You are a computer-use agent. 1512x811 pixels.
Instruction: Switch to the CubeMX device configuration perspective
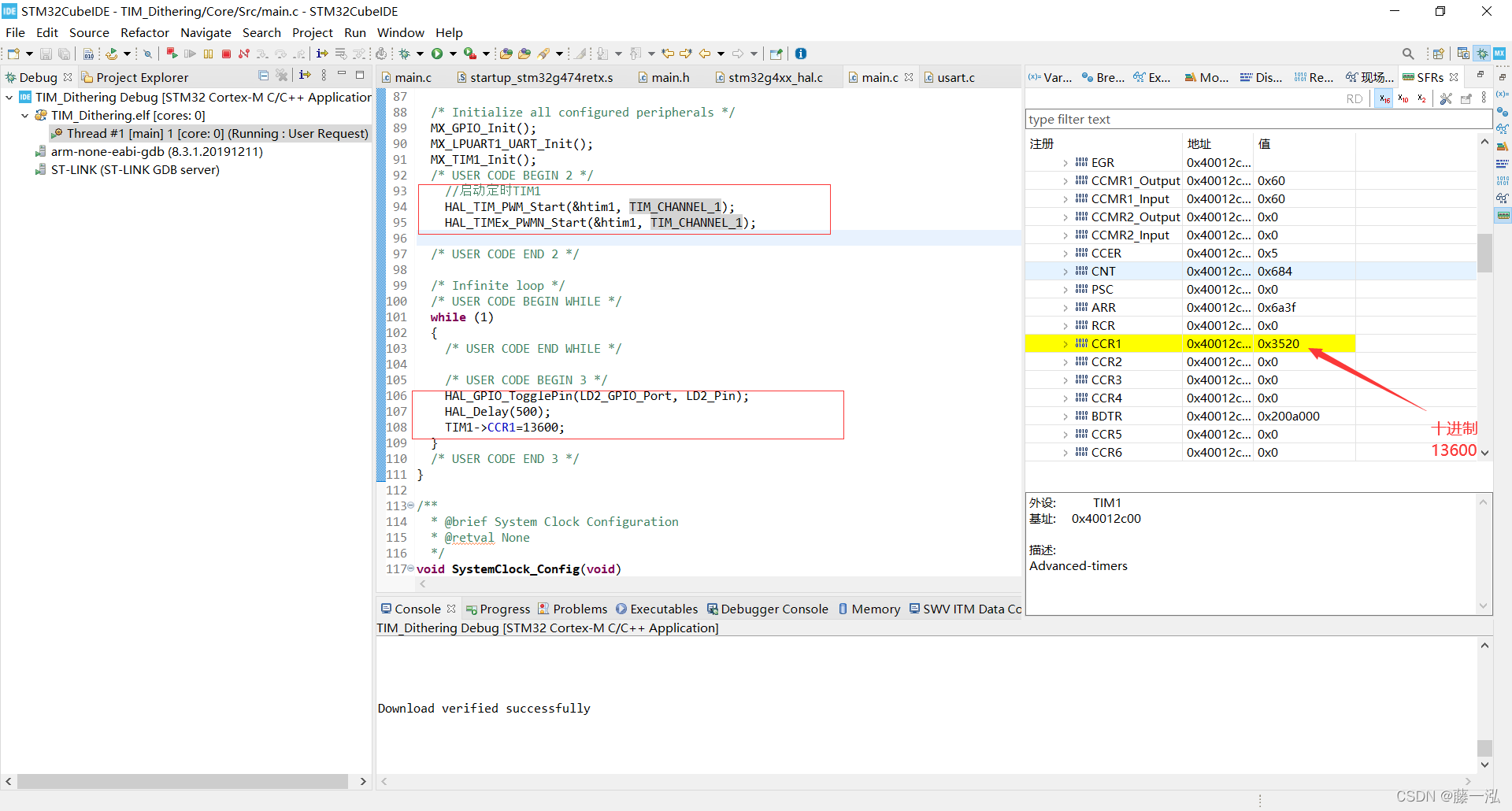1499,54
